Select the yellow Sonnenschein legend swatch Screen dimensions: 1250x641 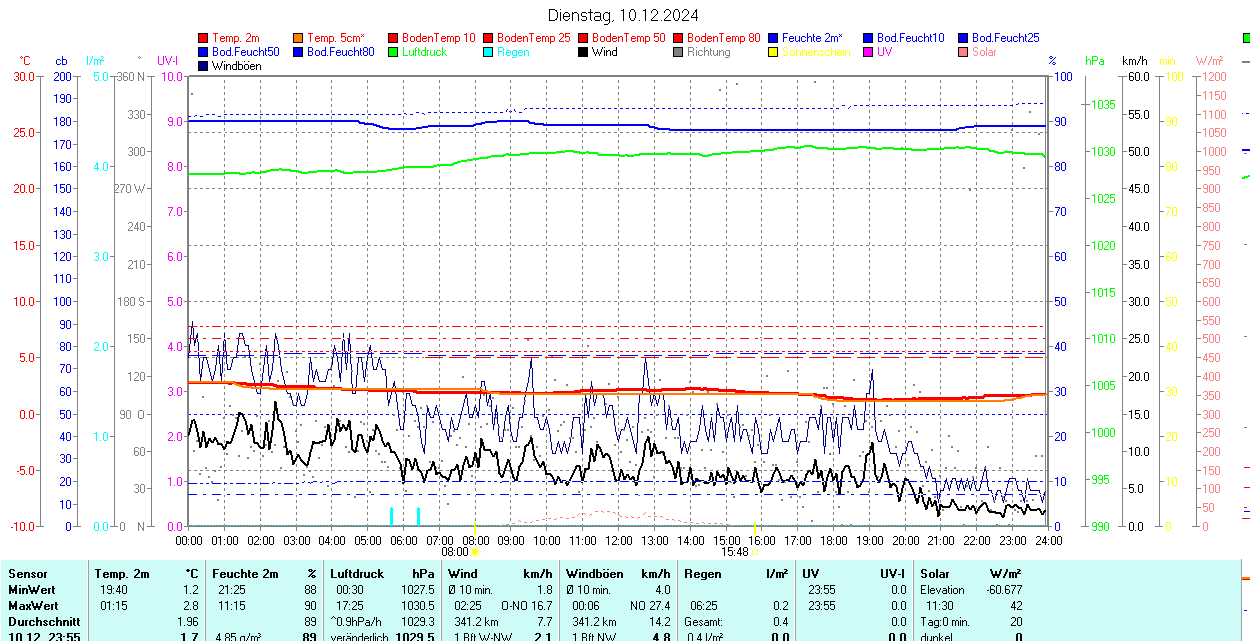point(774,52)
